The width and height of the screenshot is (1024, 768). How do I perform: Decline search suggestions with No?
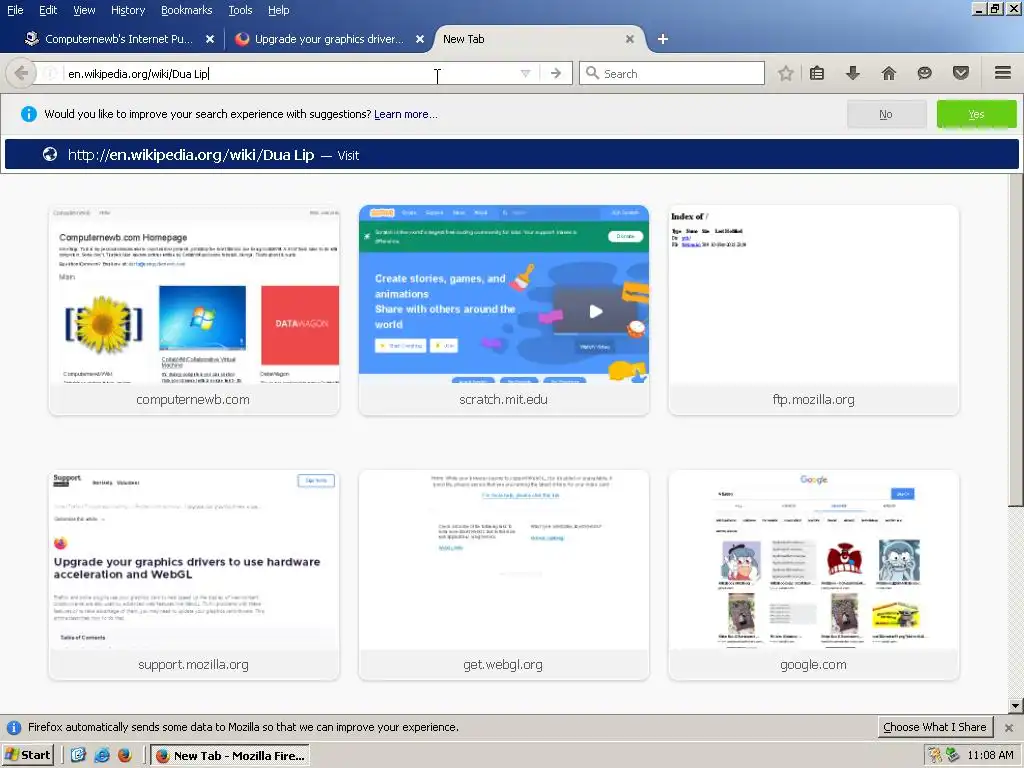(886, 114)
